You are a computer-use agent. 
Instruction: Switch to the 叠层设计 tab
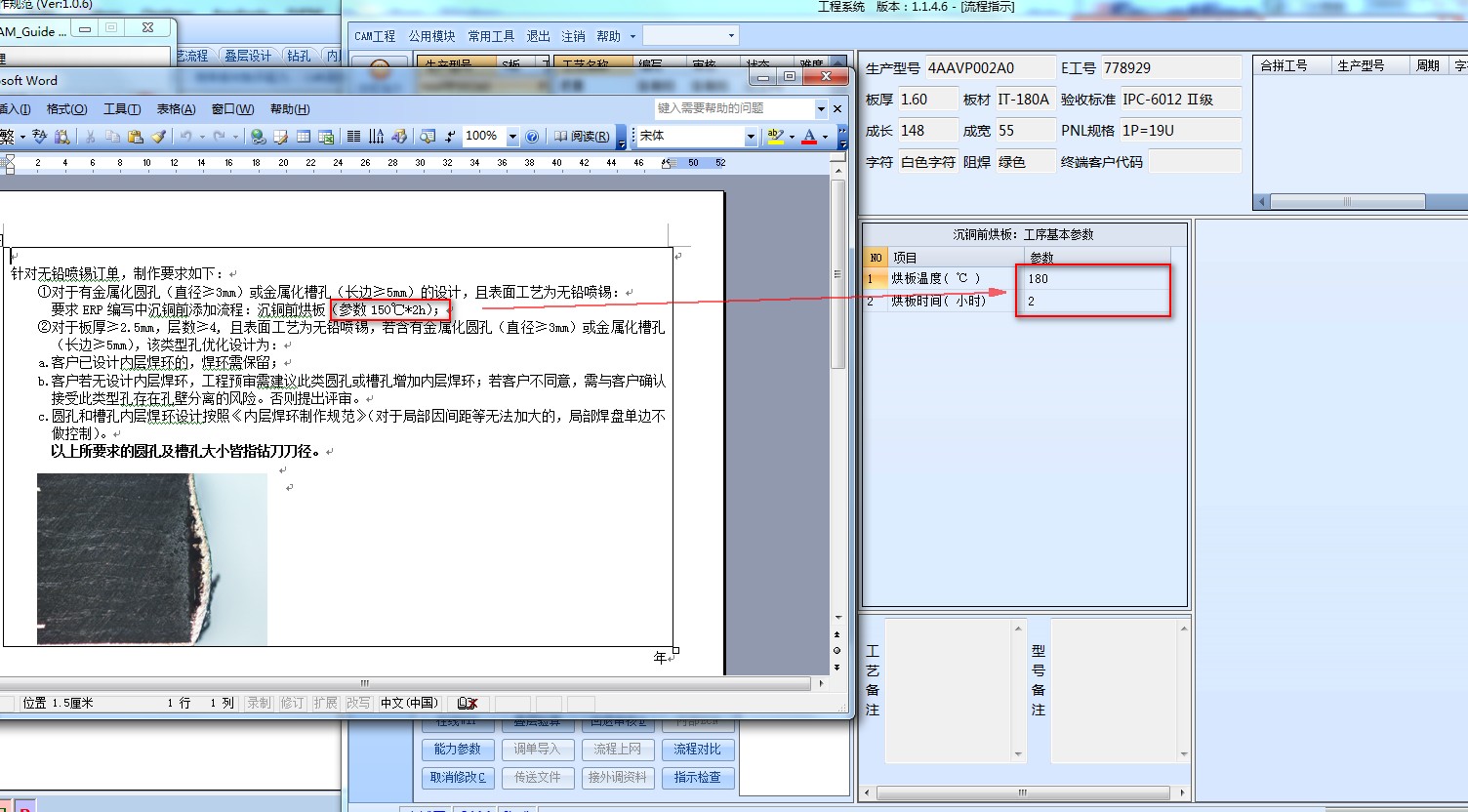[x=248, y=56]
